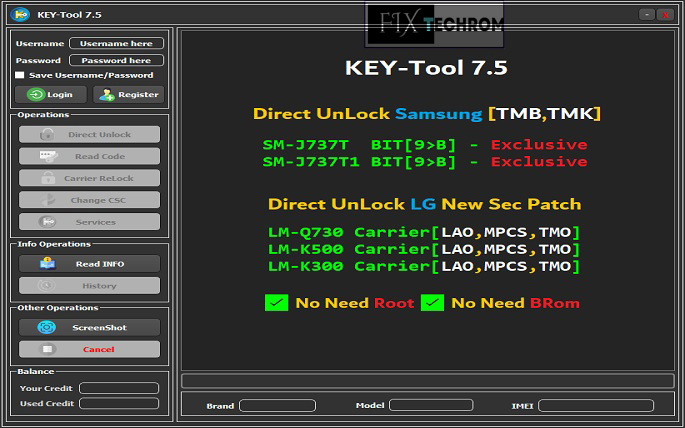Click the 'No Need BRom' green checkmark

pos(432,303)
